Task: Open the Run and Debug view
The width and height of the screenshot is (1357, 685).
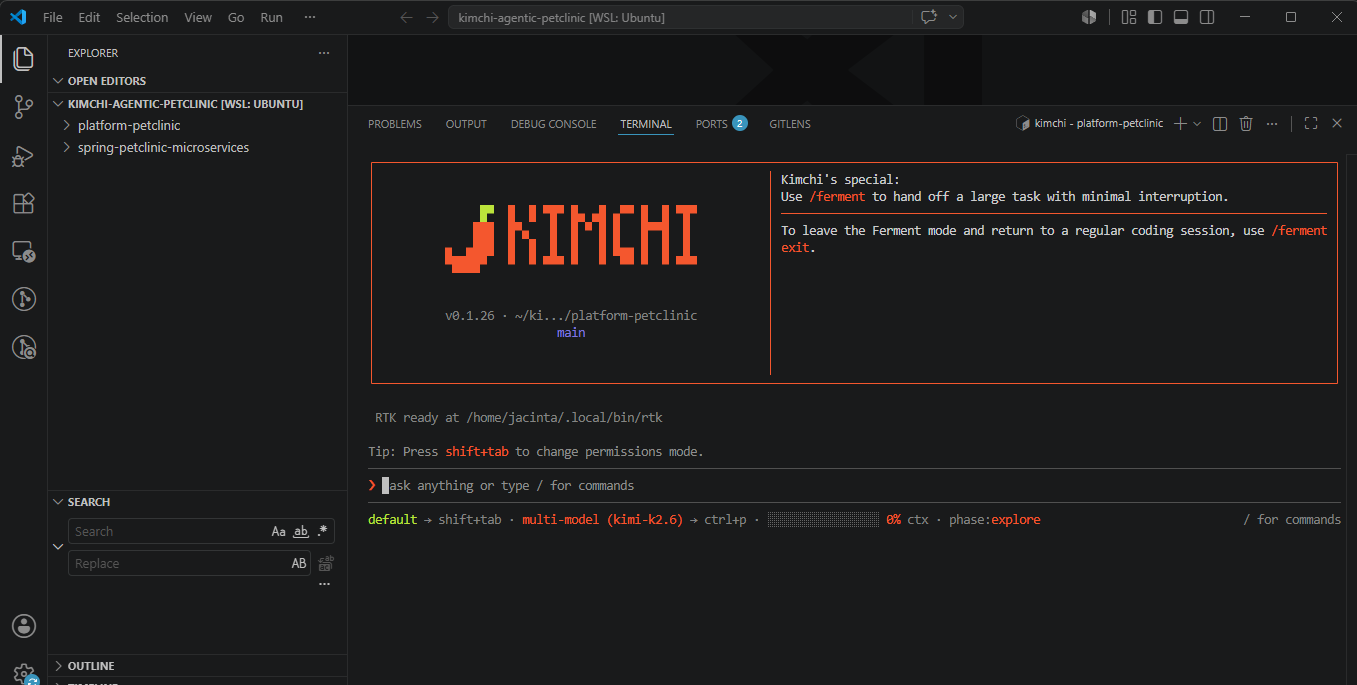Action: 23,155
